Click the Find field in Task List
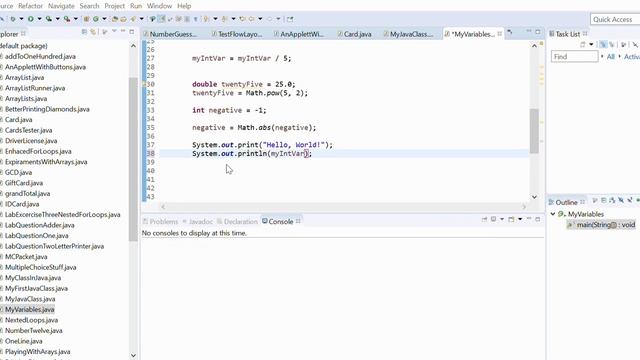The width and height of the screenshot is (640, 360). pyautogui.click(x=575, y=56)
